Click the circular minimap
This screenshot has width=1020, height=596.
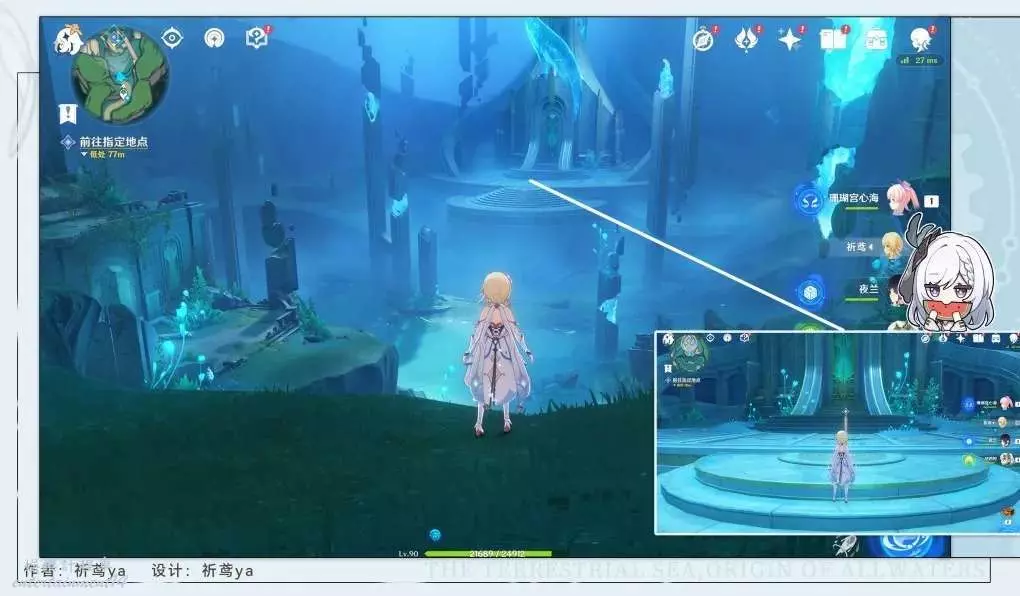[120, 74]
